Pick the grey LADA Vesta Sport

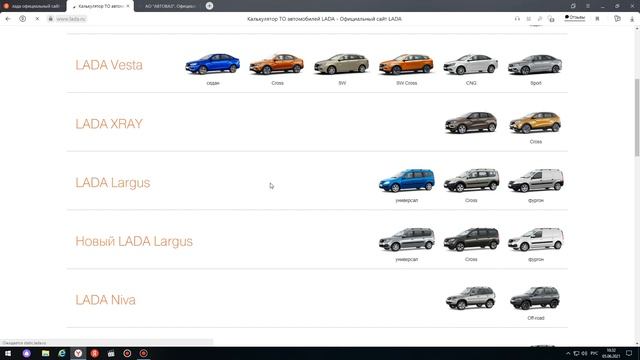click(535, 64)
